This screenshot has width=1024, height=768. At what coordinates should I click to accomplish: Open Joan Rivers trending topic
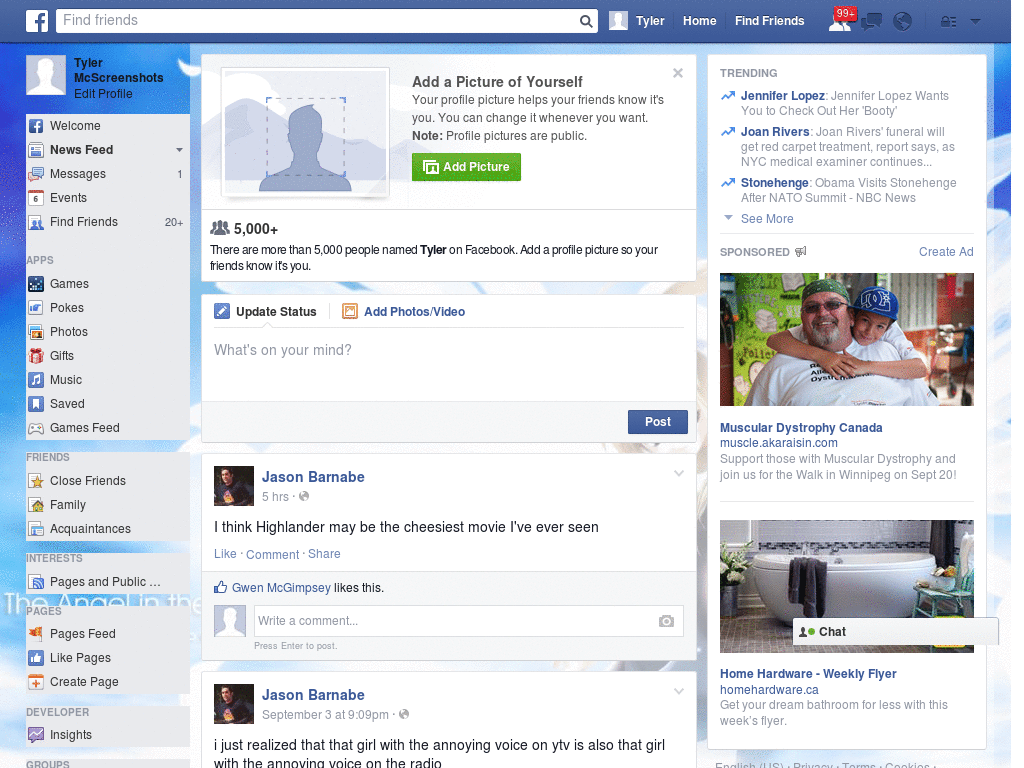[775, 132]
